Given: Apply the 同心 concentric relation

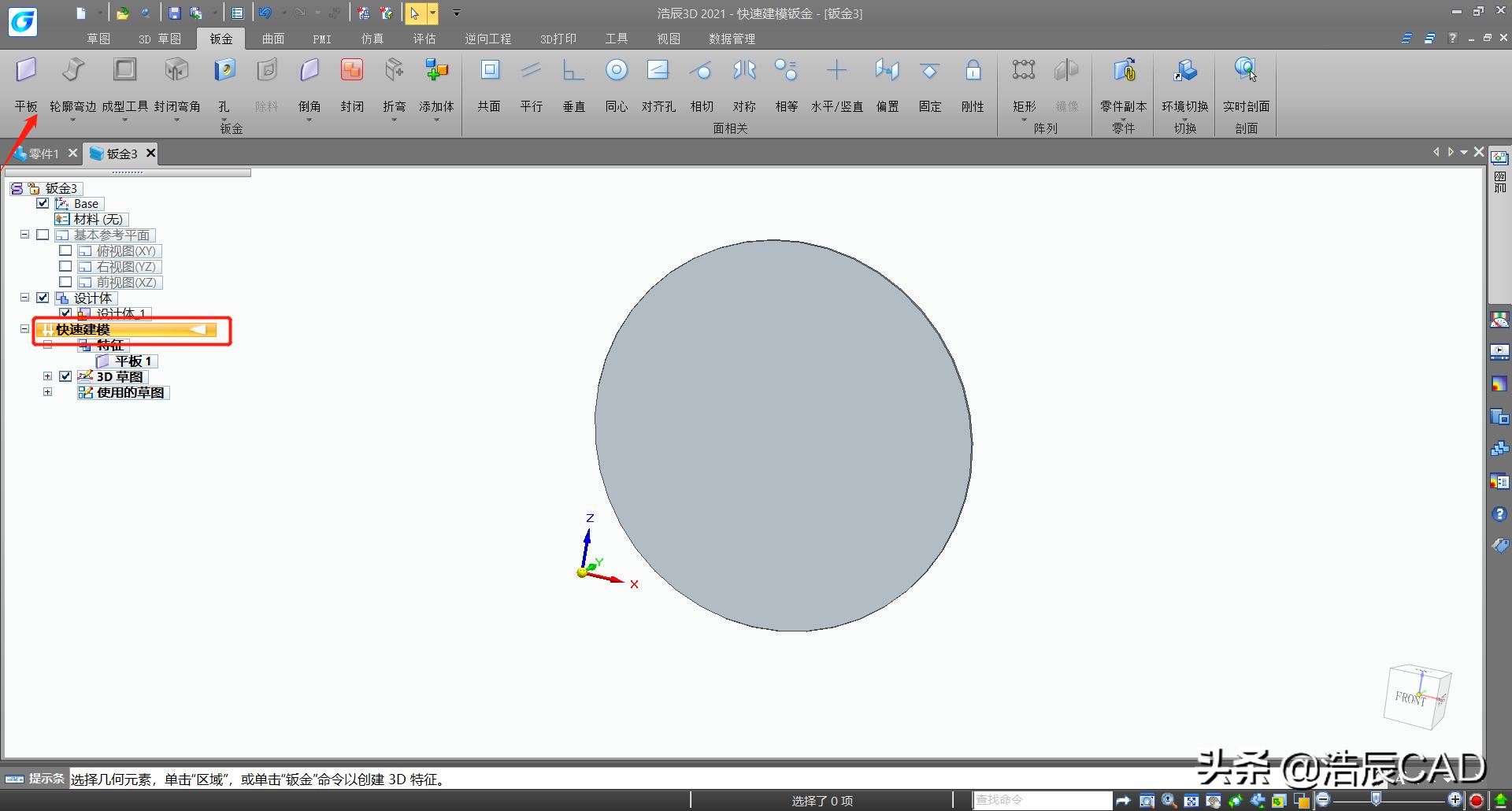Looking at the screenshot, I should point(616,71).
